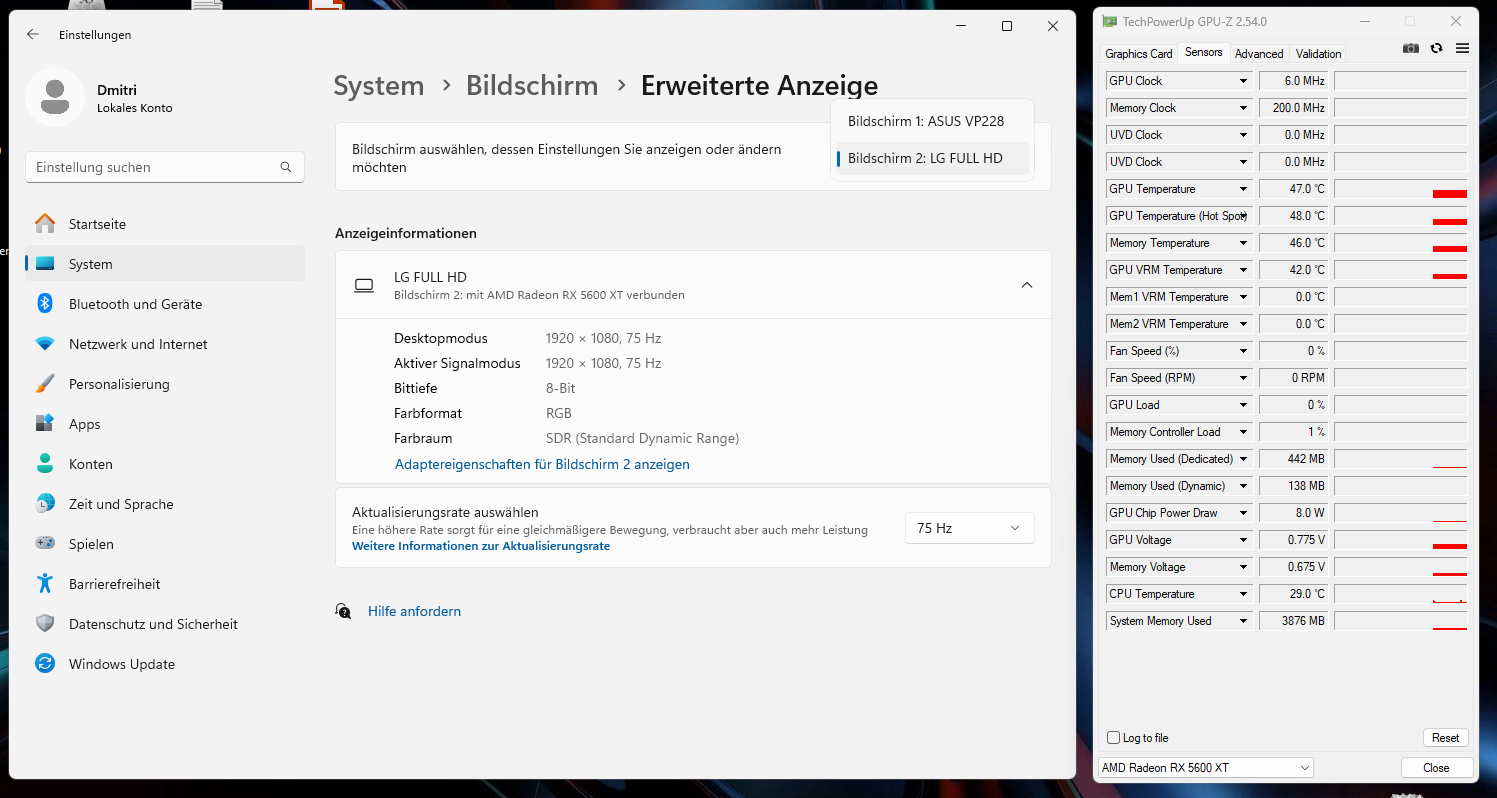1497x798 pixels.
Task: Click the Windows Update icon
Action: point(45,664)
